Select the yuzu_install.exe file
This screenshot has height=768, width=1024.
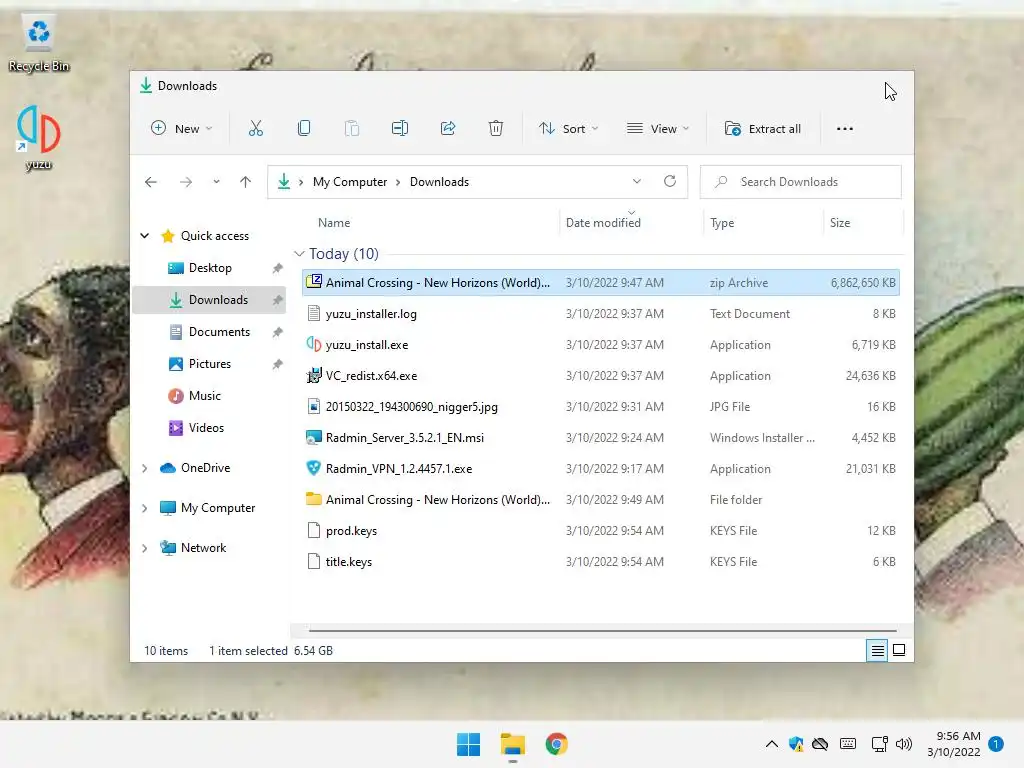pyautogui.click(x=601, y=345)
